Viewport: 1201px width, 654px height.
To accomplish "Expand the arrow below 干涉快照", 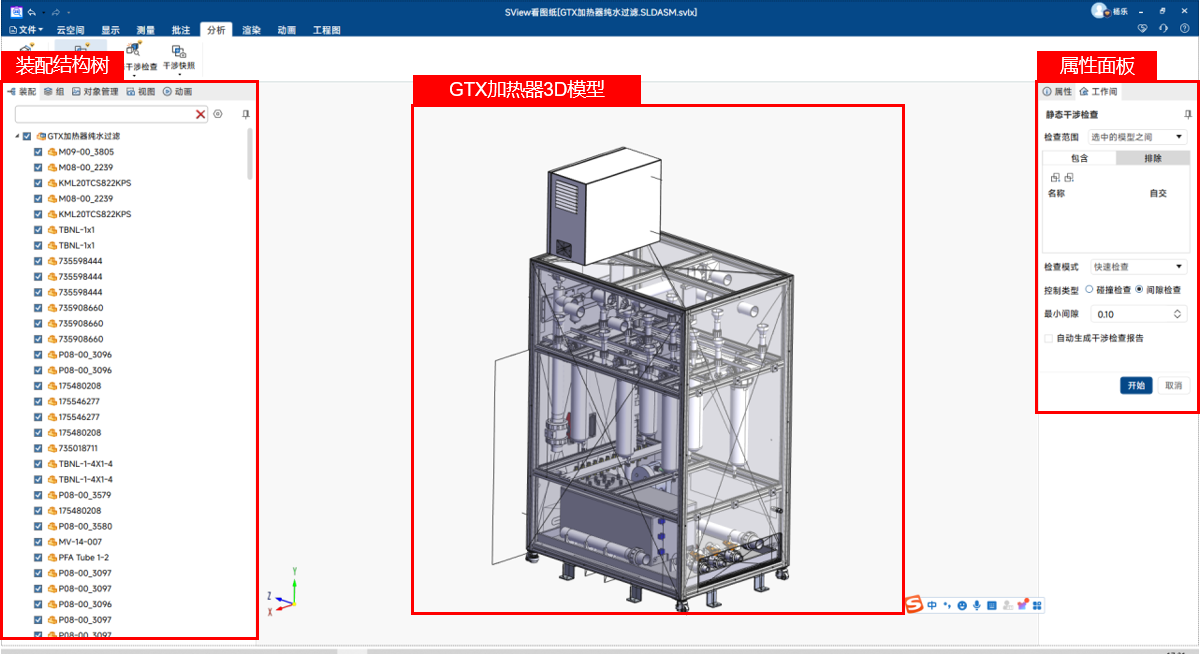I will pyautogui.click(x=179, y=74).
